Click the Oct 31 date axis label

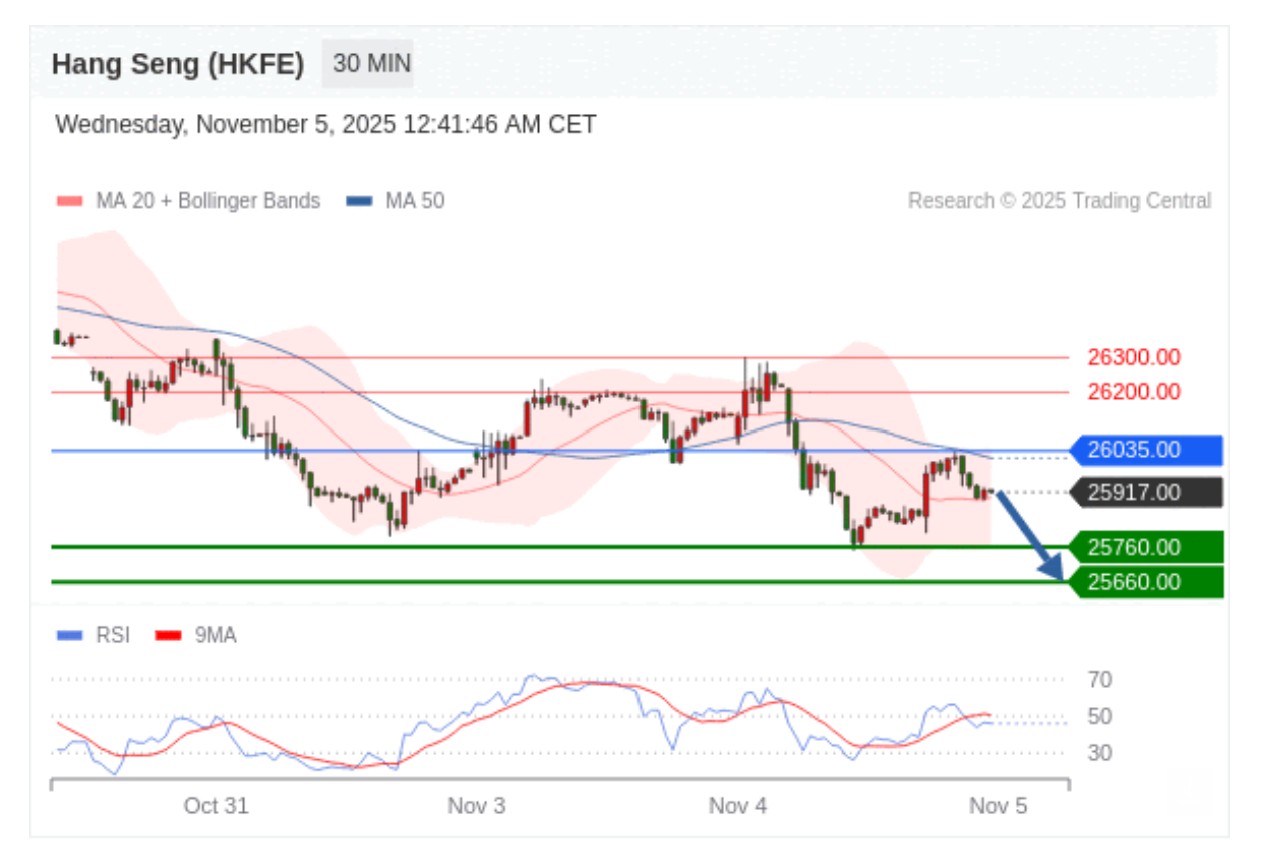tap(216, 806)
